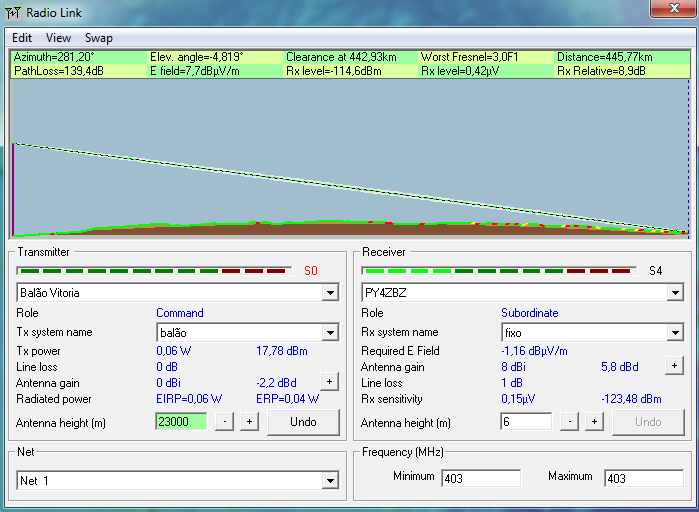Decrease the receiver antenna height

pos(570,422)
